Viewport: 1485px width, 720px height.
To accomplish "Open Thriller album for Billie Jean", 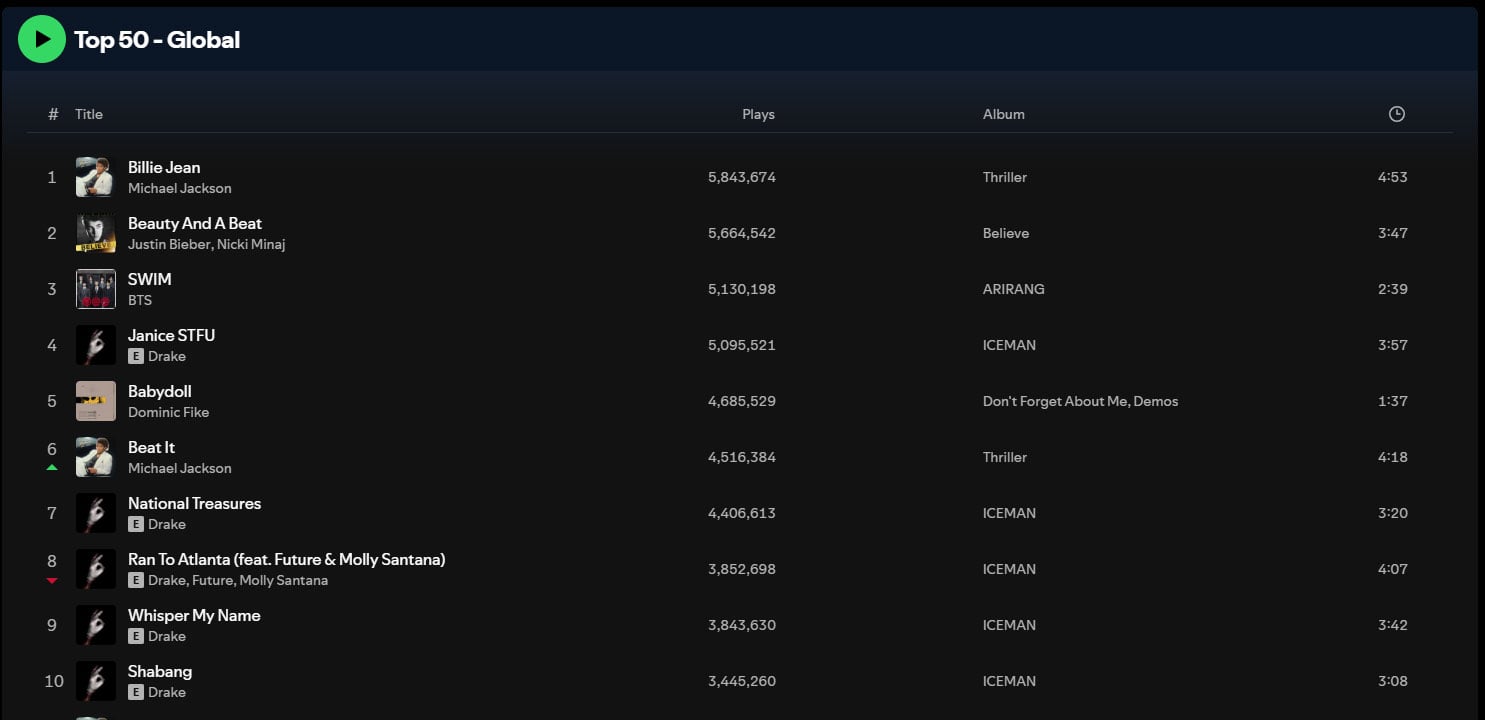I will point(1005,177).
